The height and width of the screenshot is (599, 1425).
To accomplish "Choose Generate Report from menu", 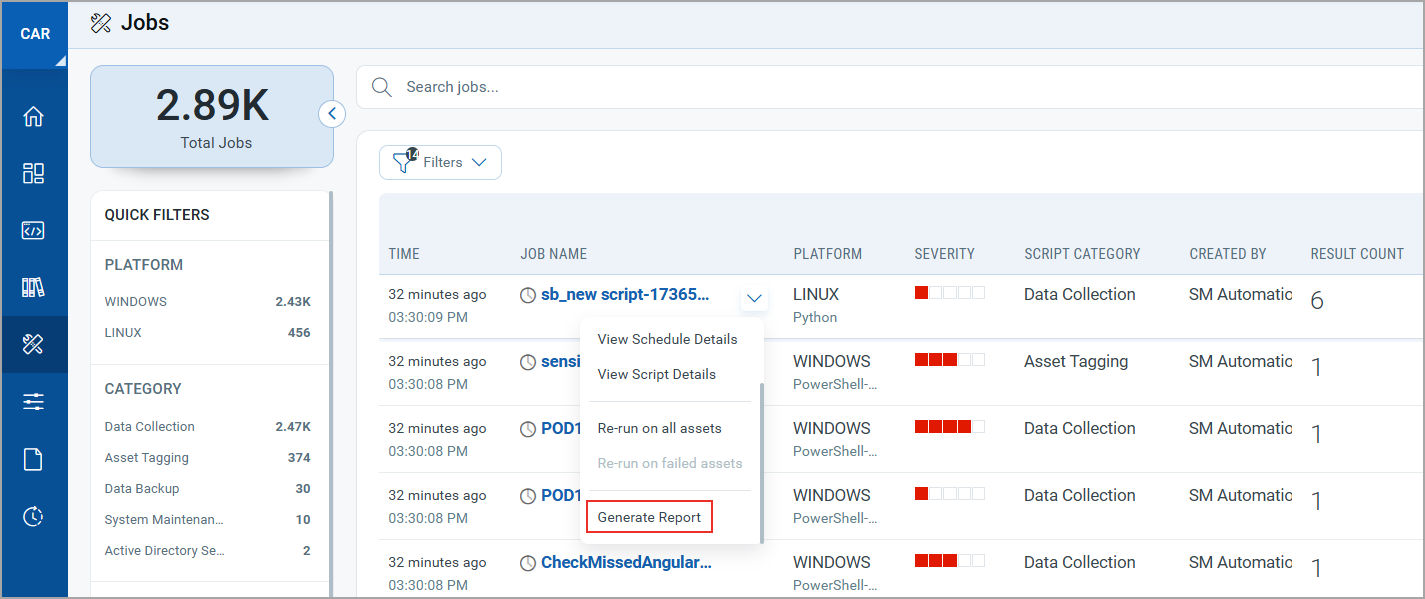I will click(650, 517).
